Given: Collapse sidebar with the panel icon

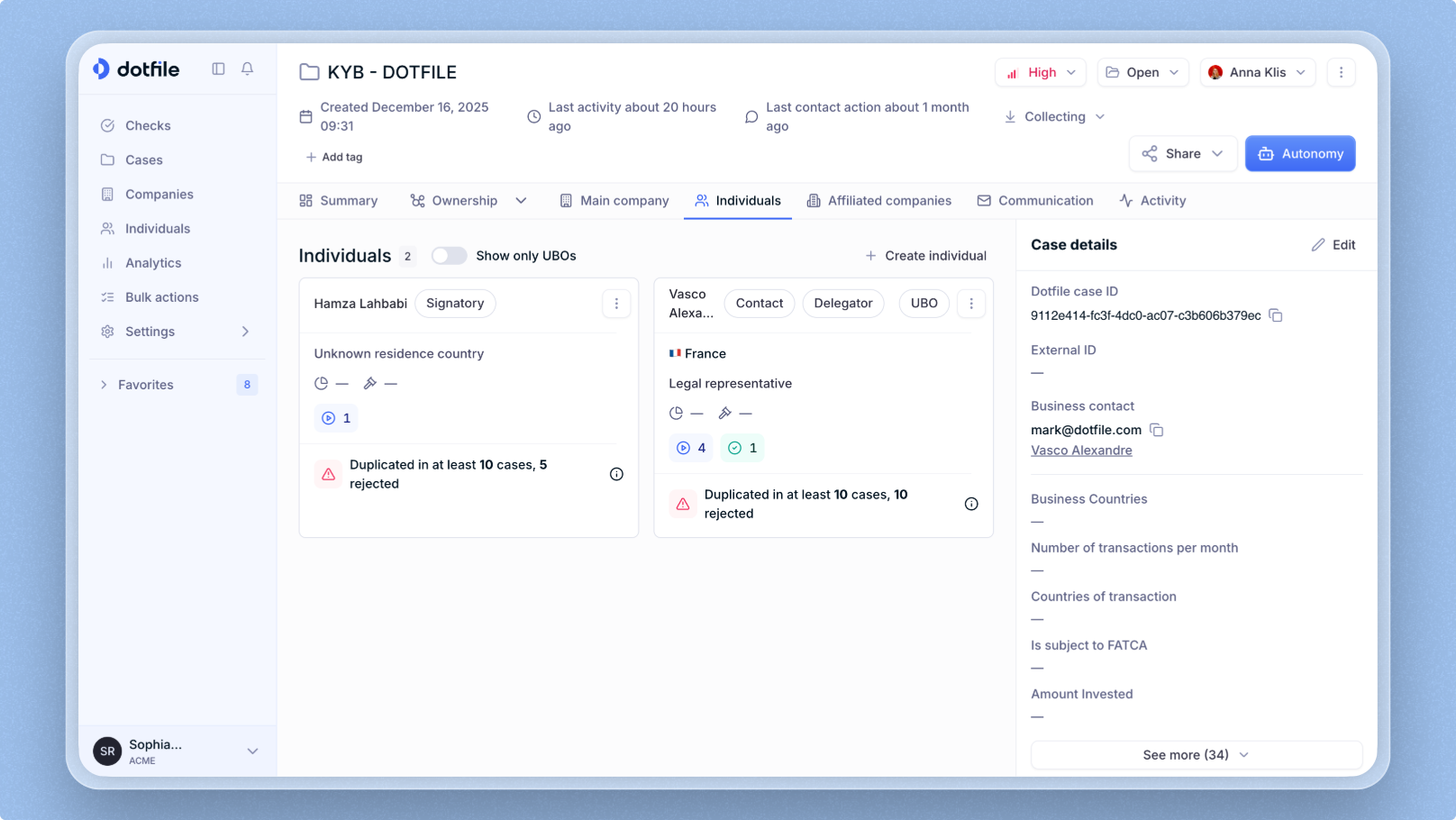Looking at the screenshot, I should [x=218, y=68].
